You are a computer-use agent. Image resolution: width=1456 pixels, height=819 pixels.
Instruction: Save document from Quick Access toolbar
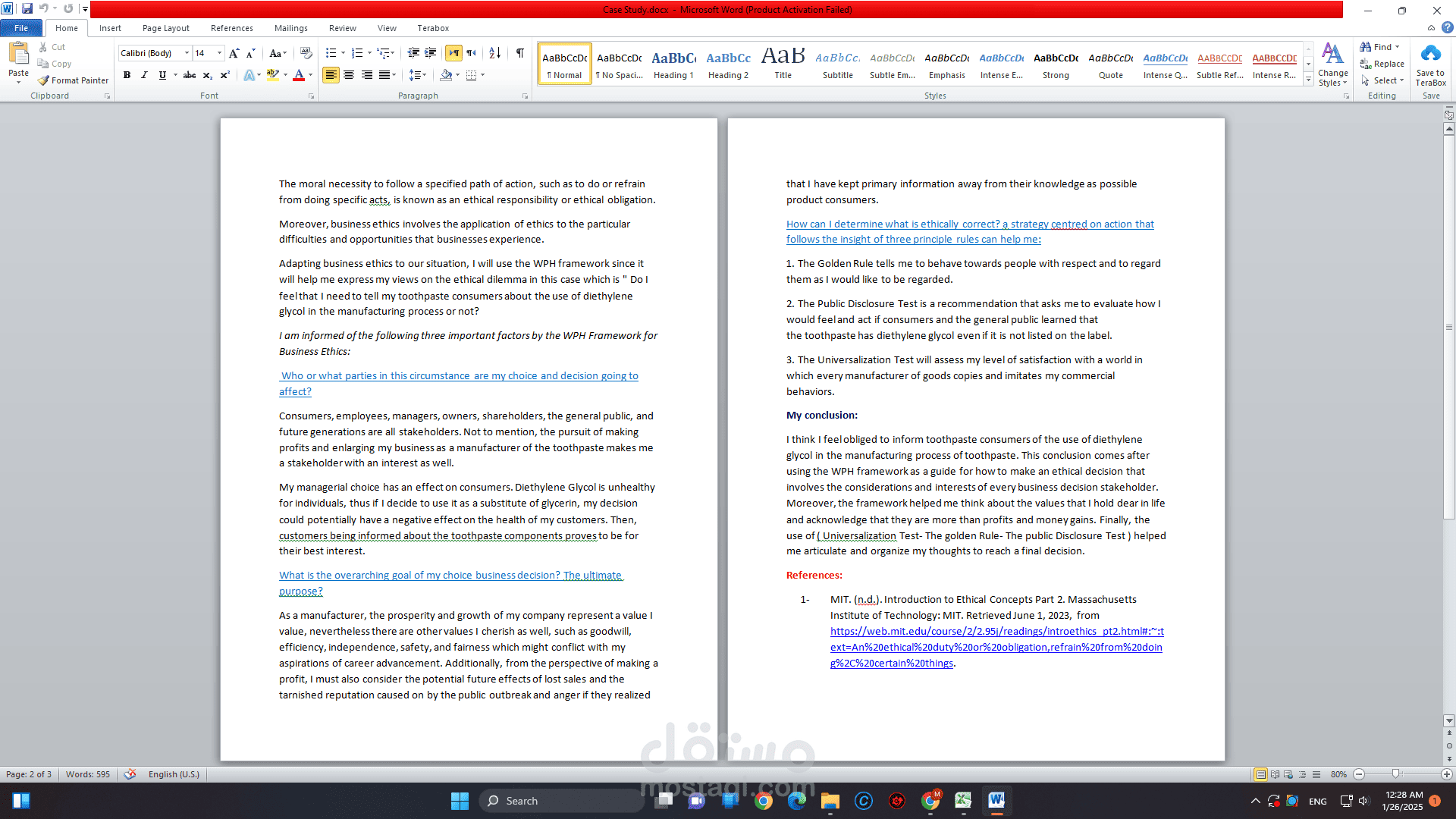click(27, 9)
